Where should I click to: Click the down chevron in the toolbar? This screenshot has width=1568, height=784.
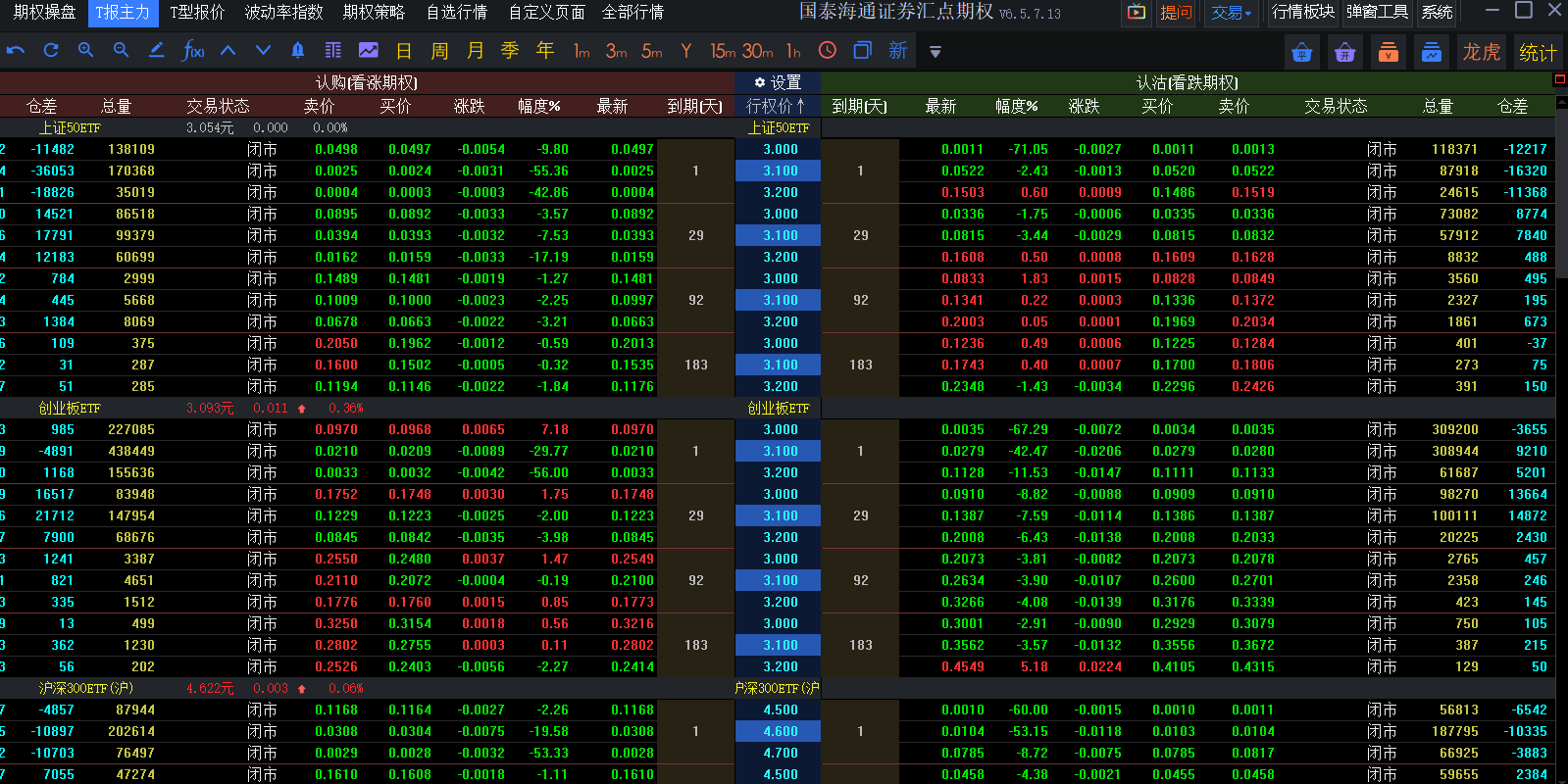tap(263, 50)
